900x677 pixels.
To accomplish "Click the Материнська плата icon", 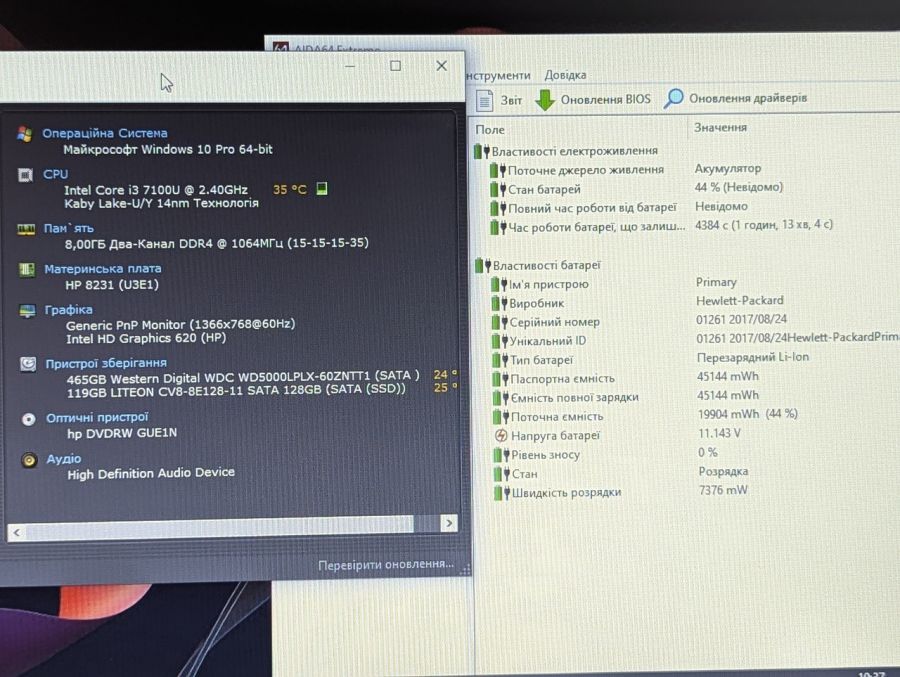I will point(26,269).
